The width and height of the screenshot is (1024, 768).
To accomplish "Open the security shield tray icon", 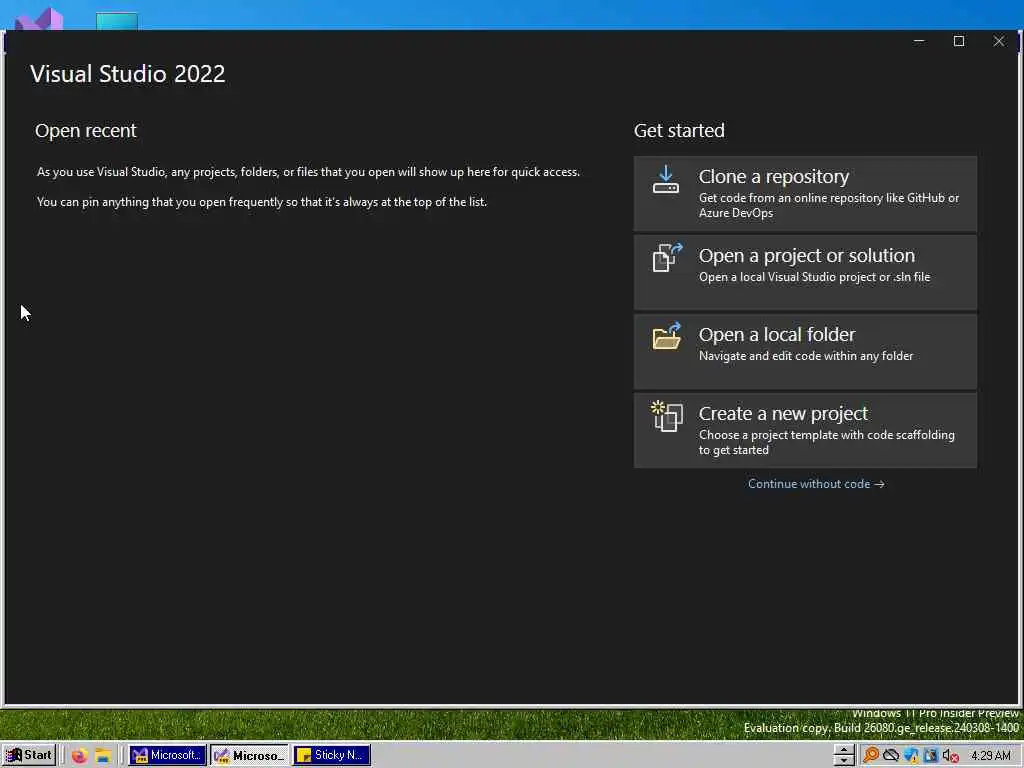I will tap(911, 756).
